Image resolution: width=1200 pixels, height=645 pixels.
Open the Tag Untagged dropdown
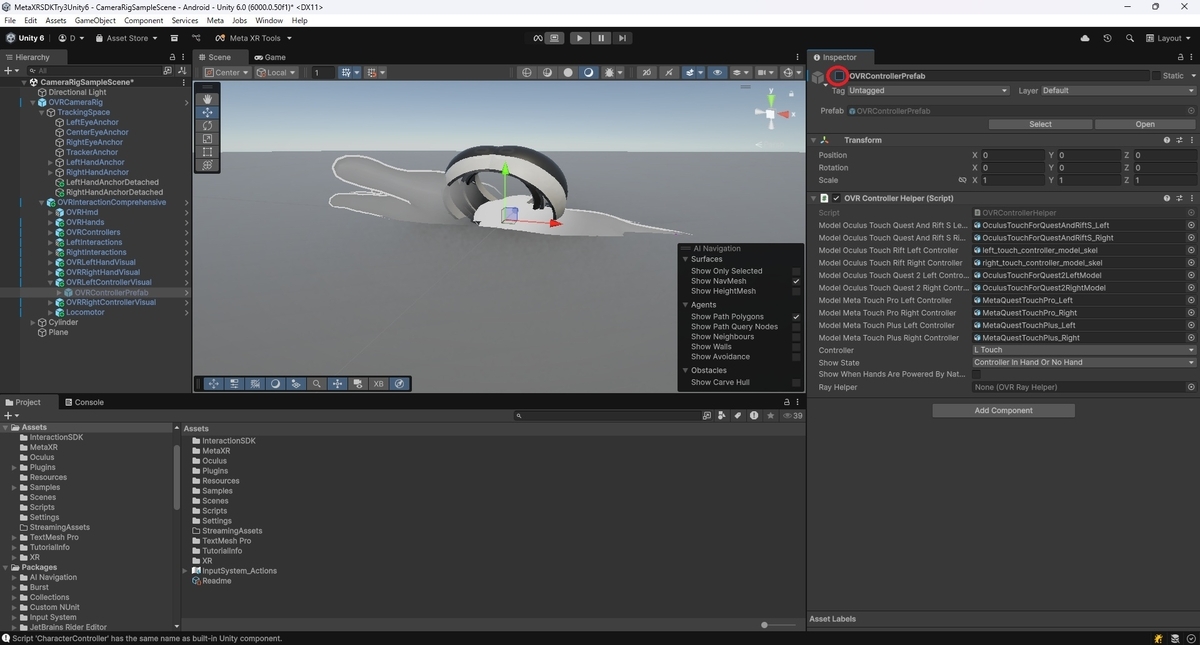(928, 90)
